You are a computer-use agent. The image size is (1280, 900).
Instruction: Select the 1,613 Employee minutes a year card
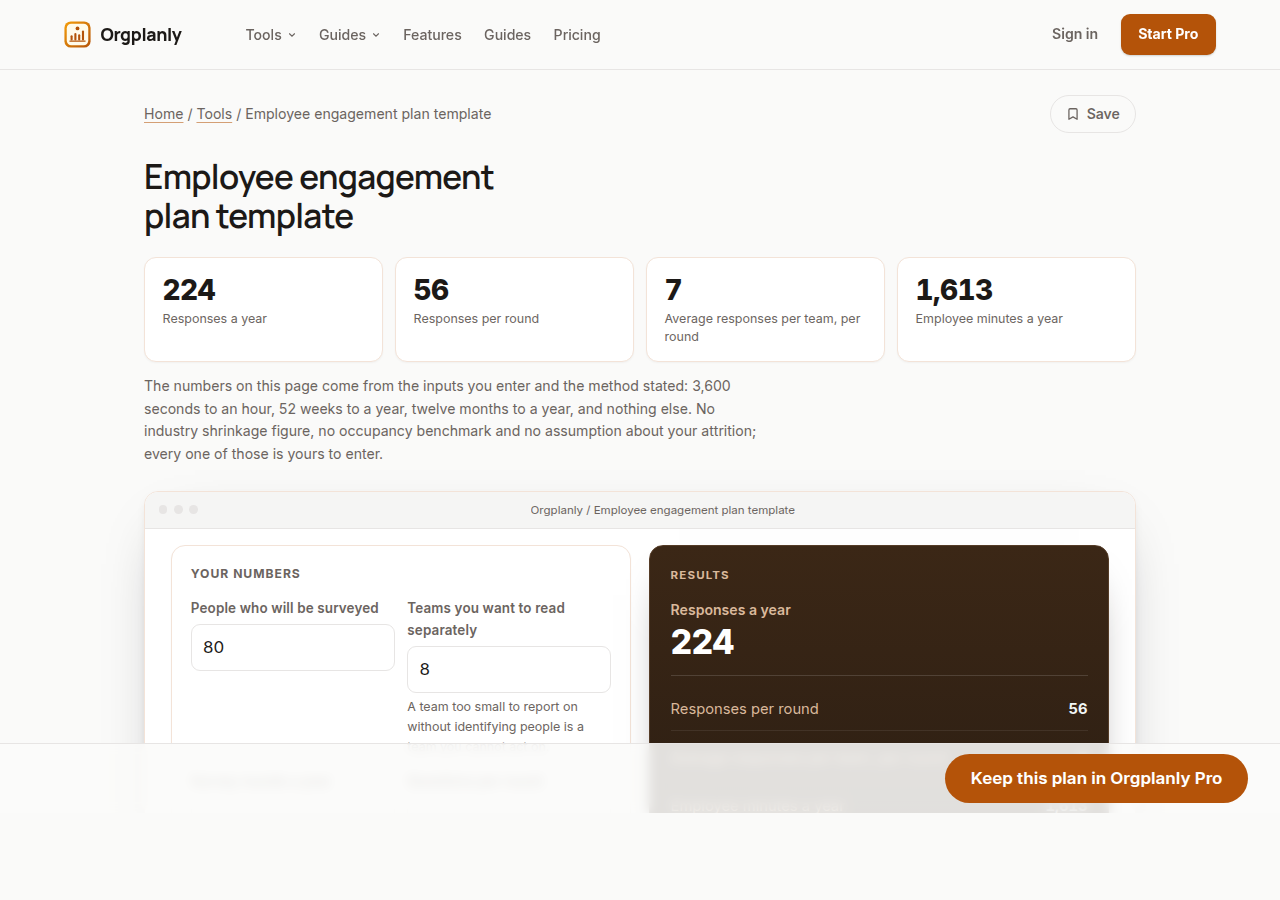click(1016, 309)
